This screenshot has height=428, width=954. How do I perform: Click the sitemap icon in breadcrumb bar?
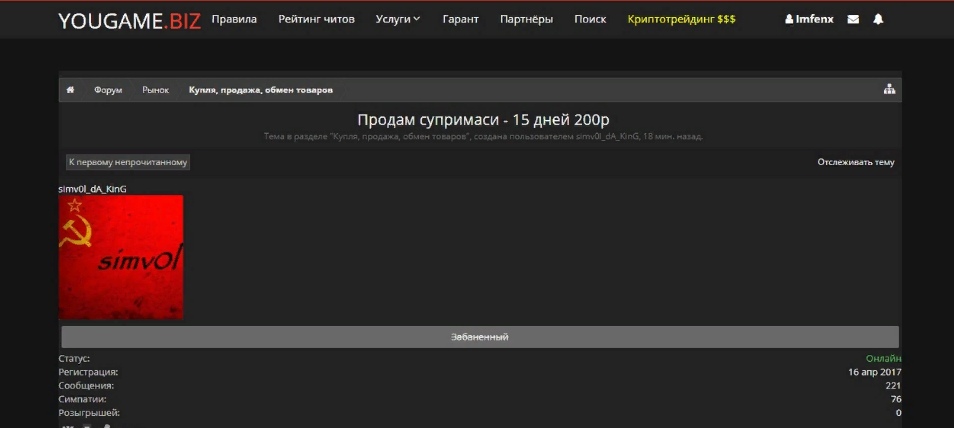click(889, 89)
